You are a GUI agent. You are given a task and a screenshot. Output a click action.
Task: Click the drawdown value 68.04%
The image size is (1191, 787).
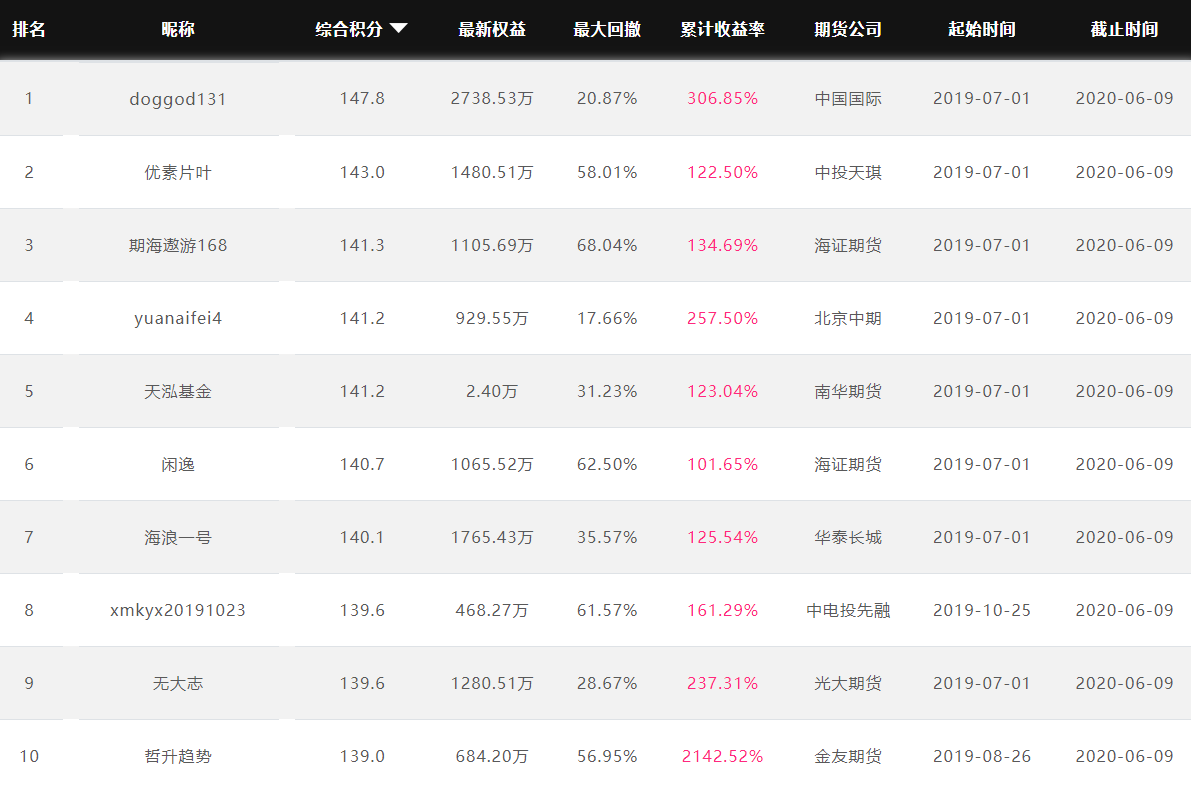(x=607, y=245)
